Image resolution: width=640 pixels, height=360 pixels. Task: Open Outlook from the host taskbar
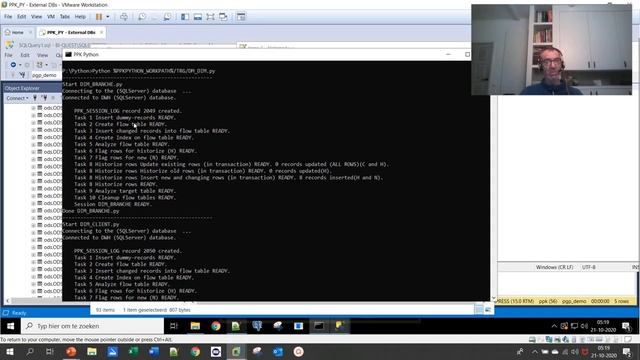(278, 352)
